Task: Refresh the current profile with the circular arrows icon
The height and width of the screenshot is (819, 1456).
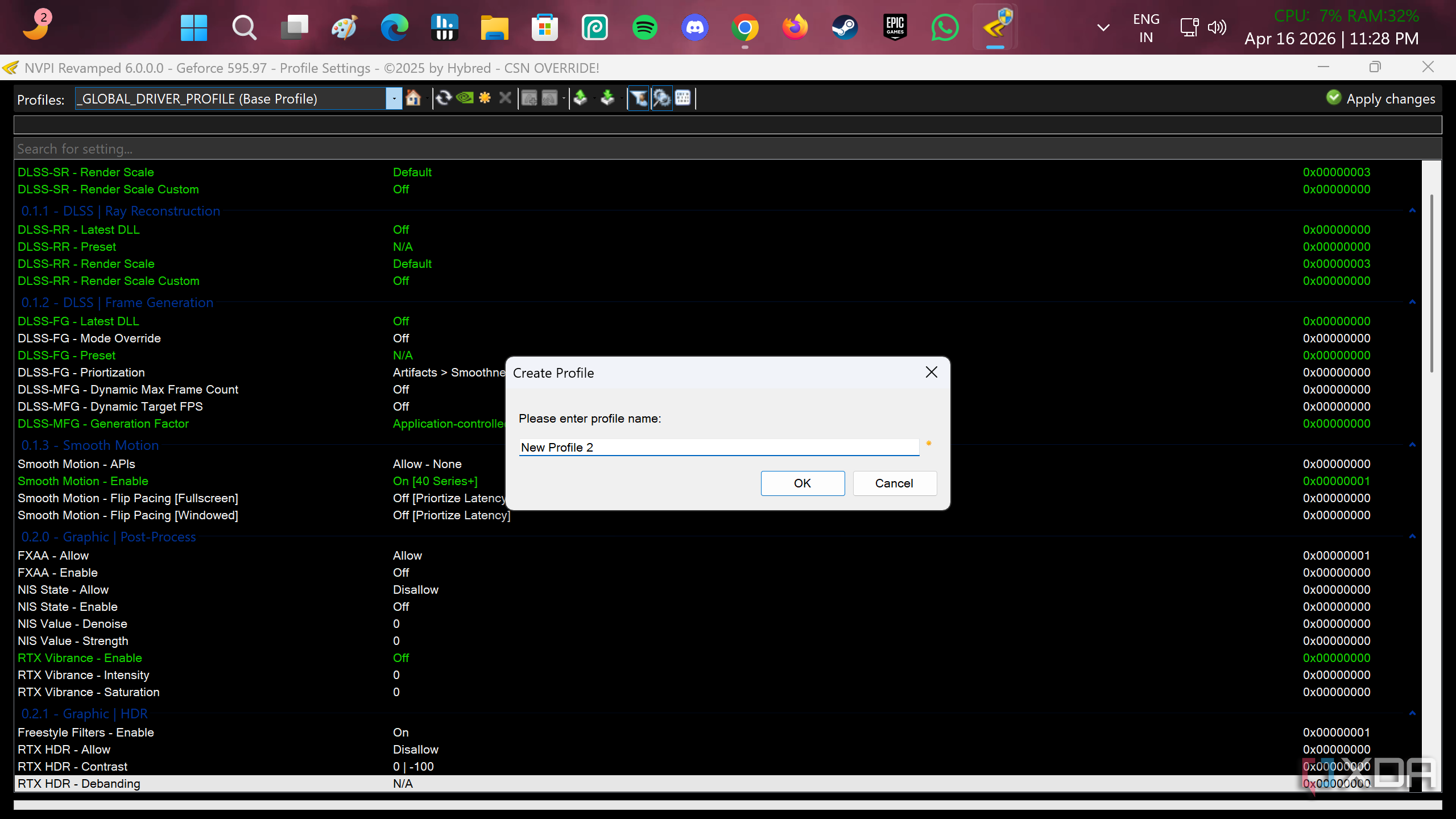Action: click(444, 98)
